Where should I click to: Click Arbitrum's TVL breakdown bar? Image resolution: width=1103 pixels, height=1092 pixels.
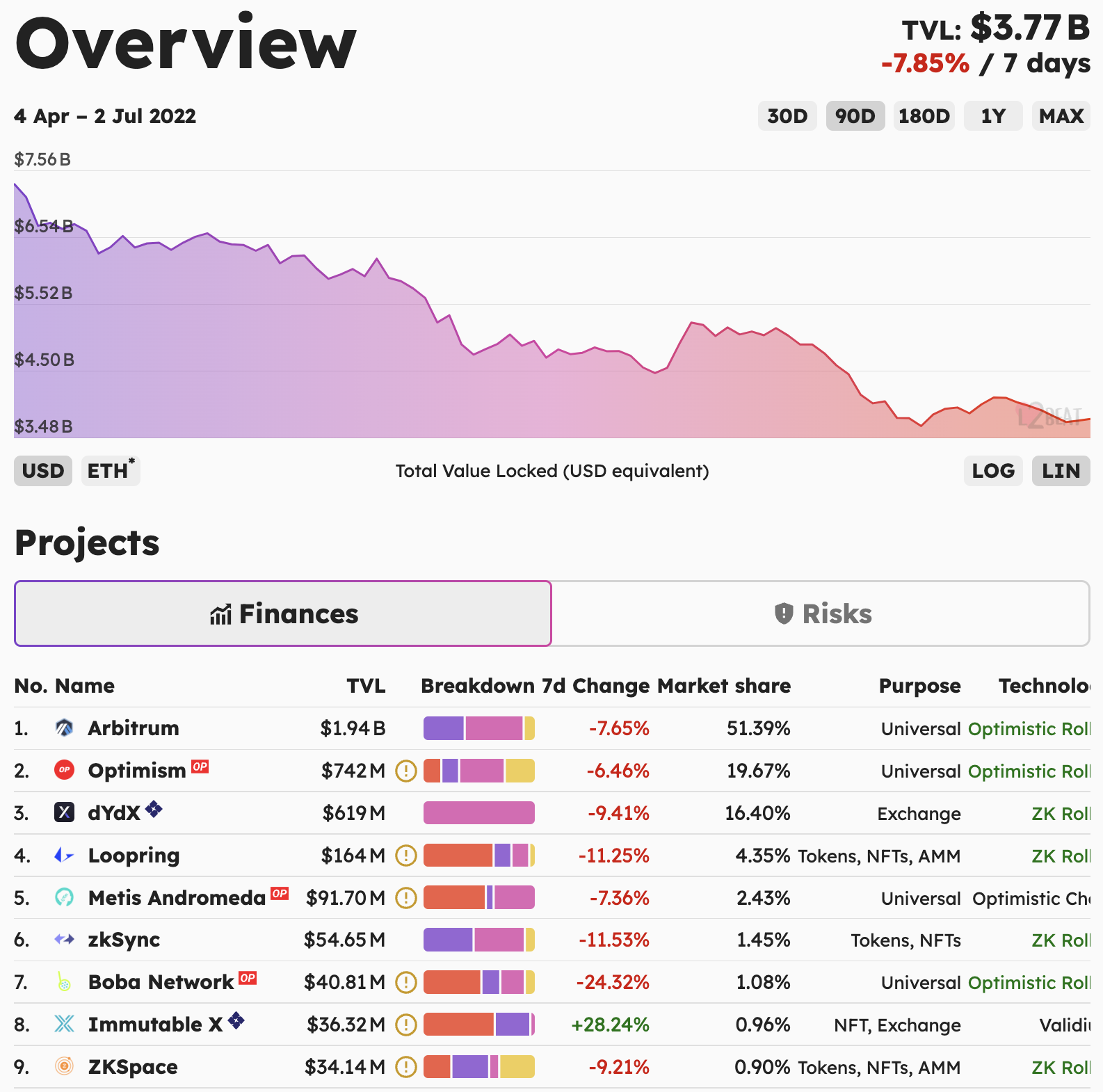click(x=479, y=728)
